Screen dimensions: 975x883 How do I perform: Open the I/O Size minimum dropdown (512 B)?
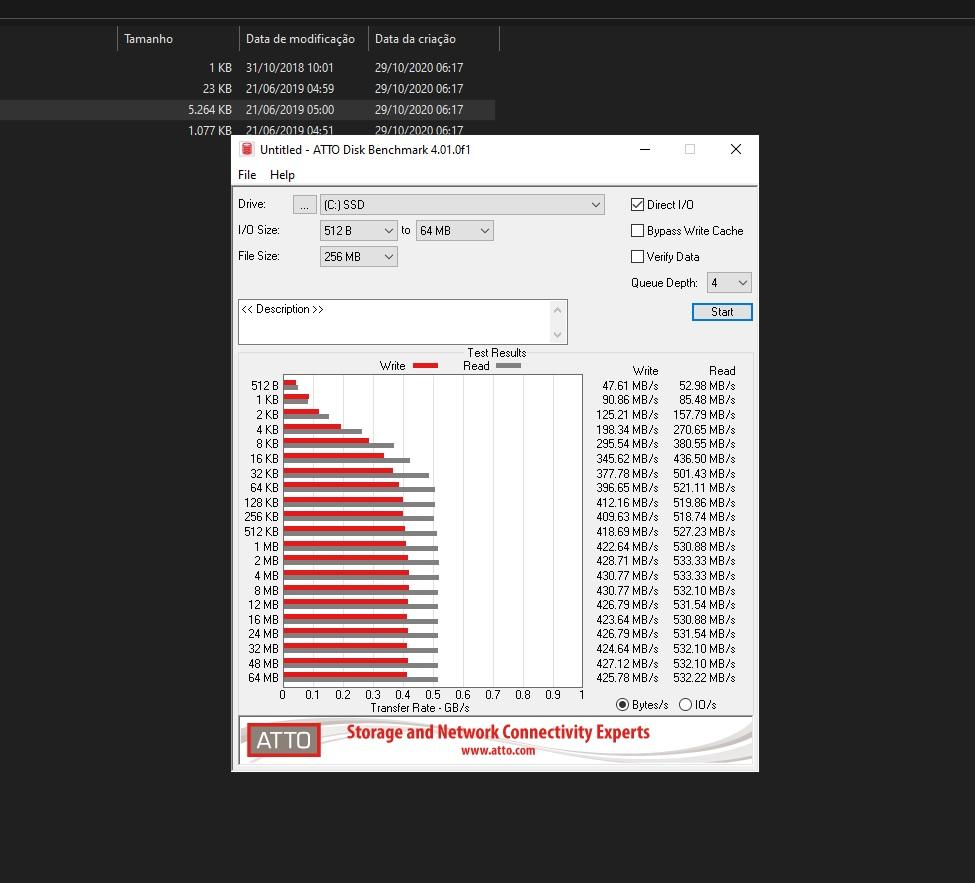pos(358,231)
